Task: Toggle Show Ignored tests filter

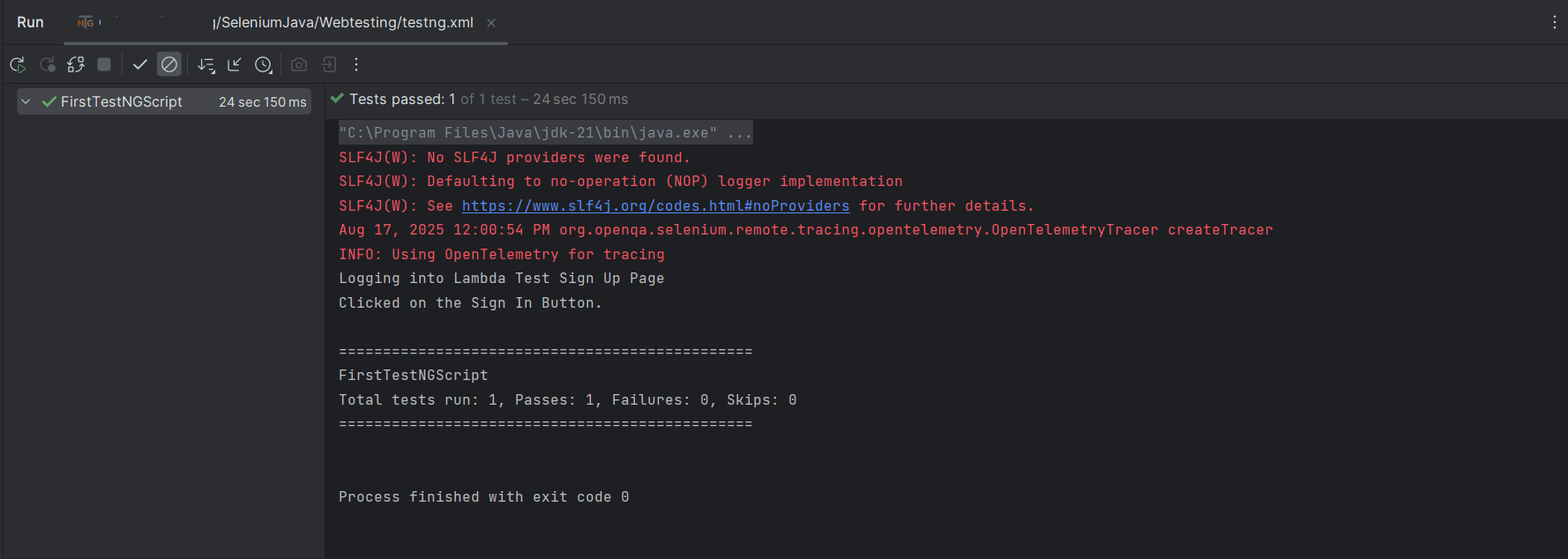Action: pos(169,64)
